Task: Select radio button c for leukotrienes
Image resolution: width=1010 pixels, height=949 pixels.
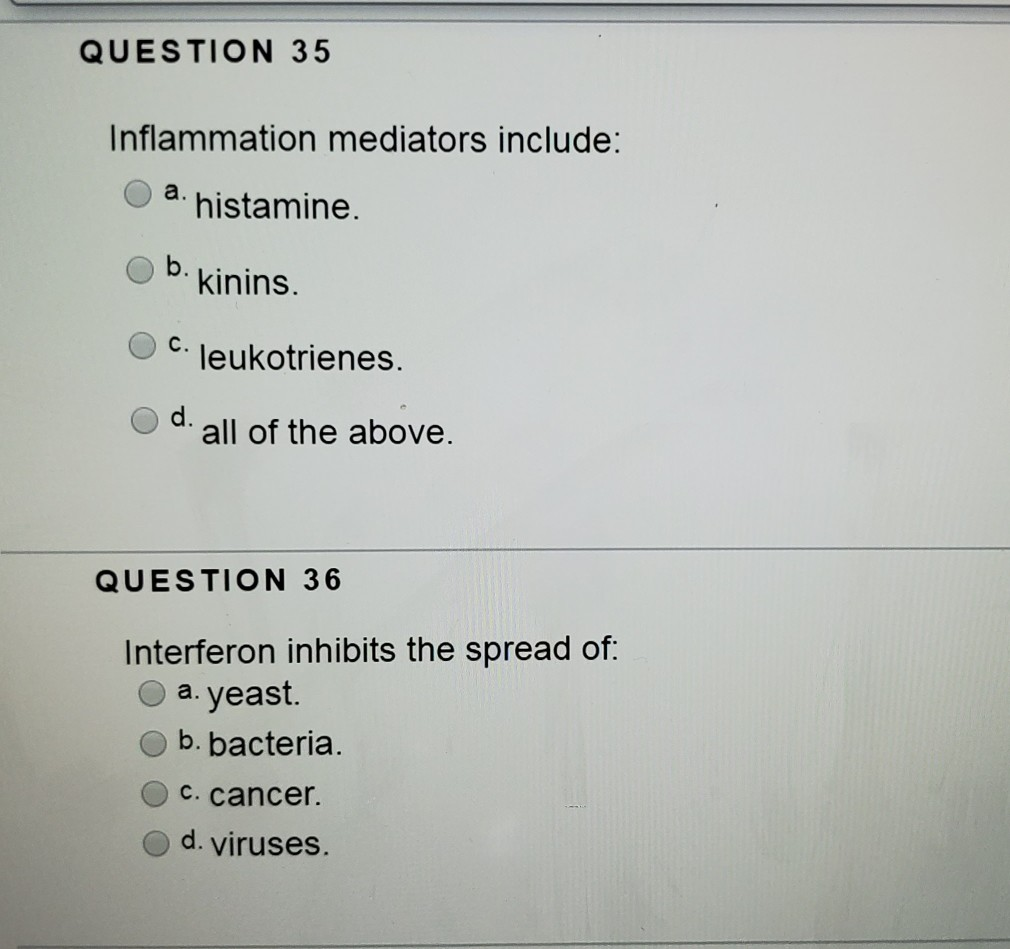Action: point(140,344)
